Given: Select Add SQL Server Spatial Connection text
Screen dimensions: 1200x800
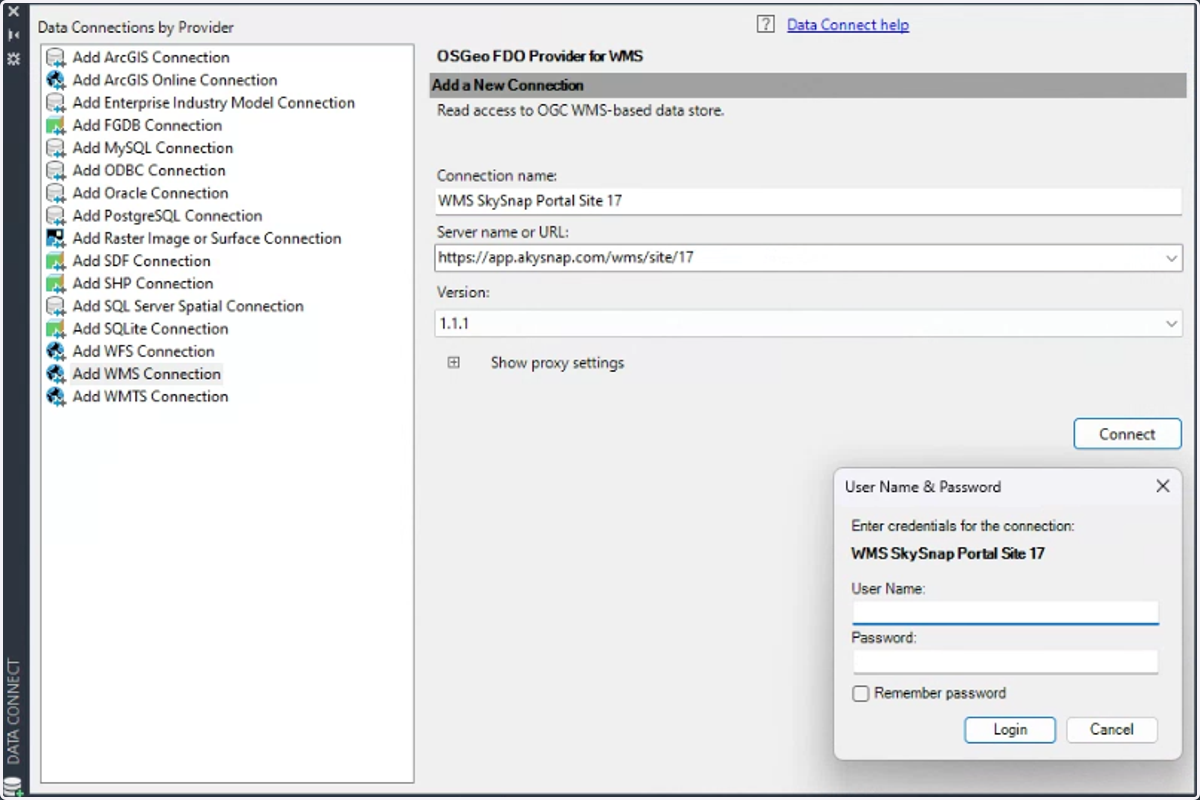Looking at the screenshot, I should tap(188, 306).
